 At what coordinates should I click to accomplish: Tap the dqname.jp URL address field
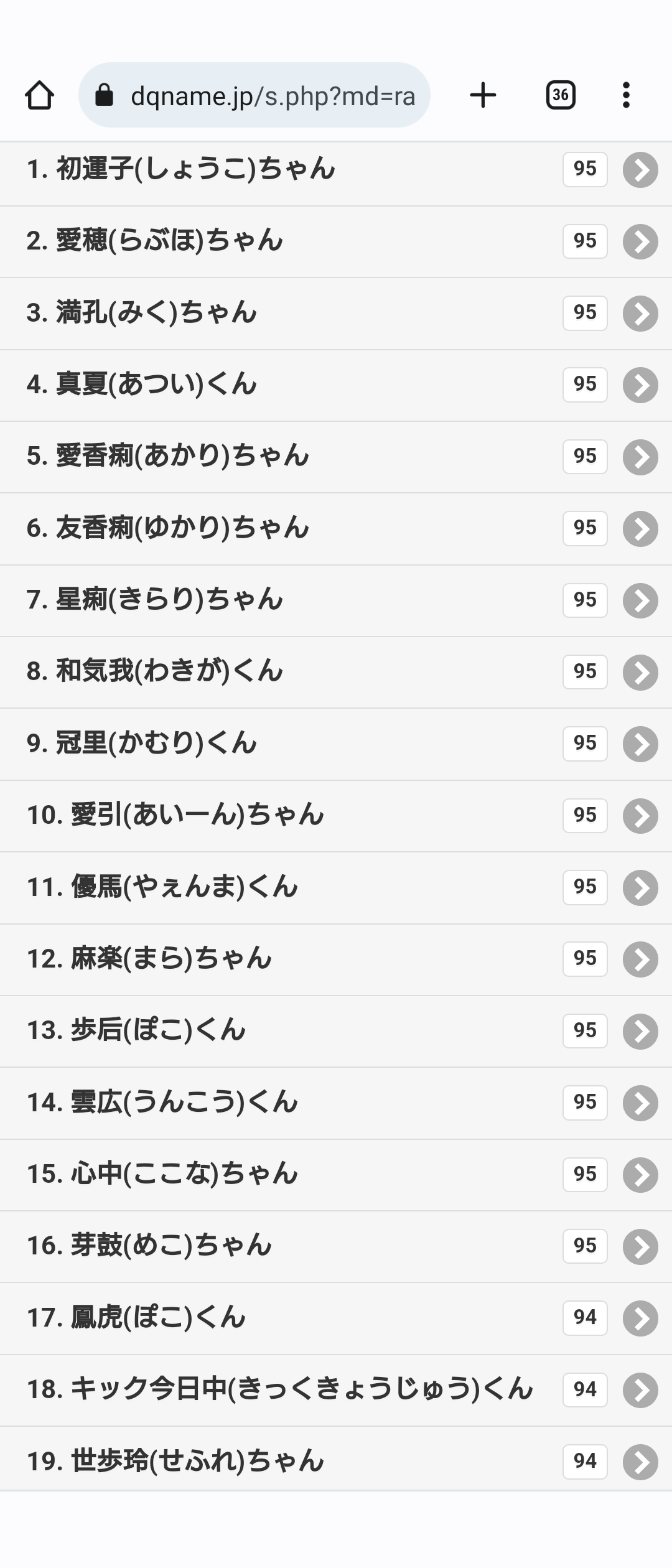coord(273,96)
